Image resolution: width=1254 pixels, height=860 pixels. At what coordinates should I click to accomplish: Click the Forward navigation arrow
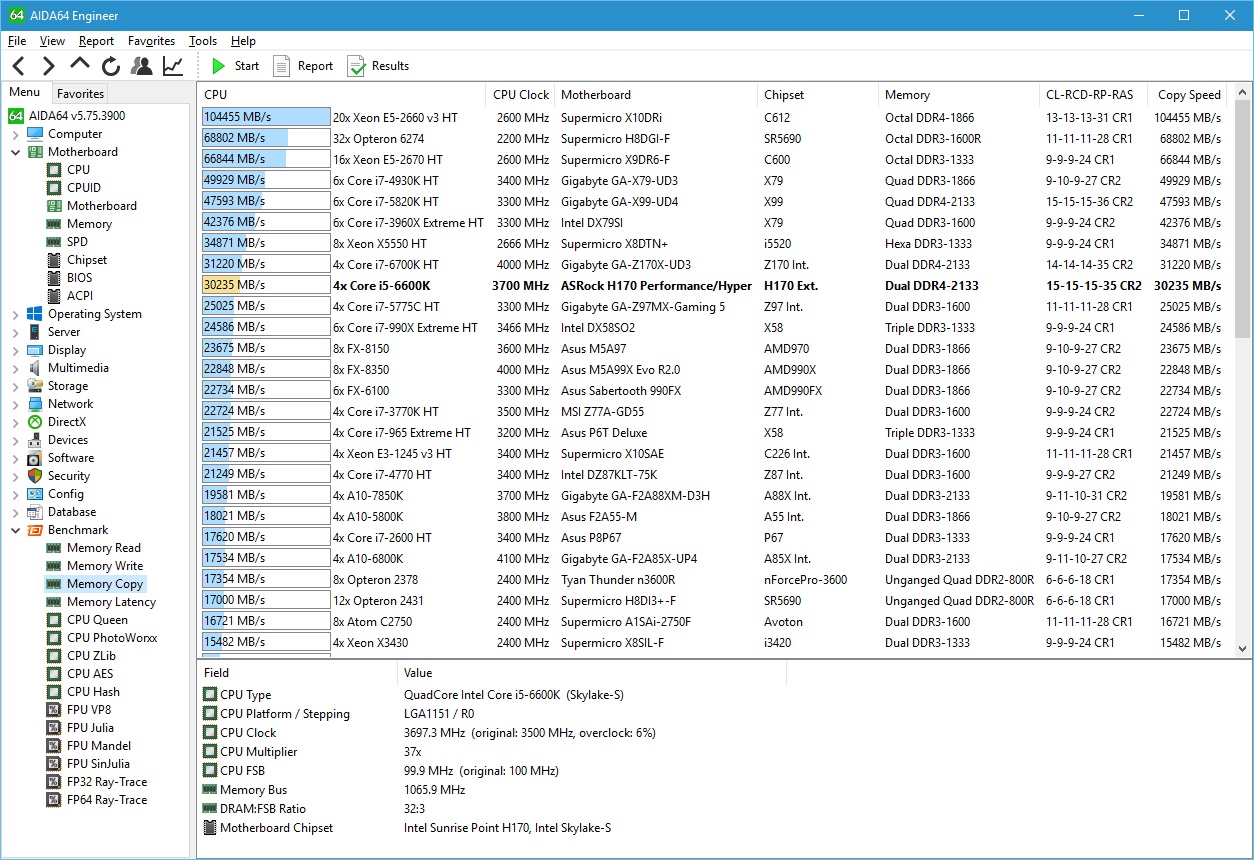tap(48, 66)
